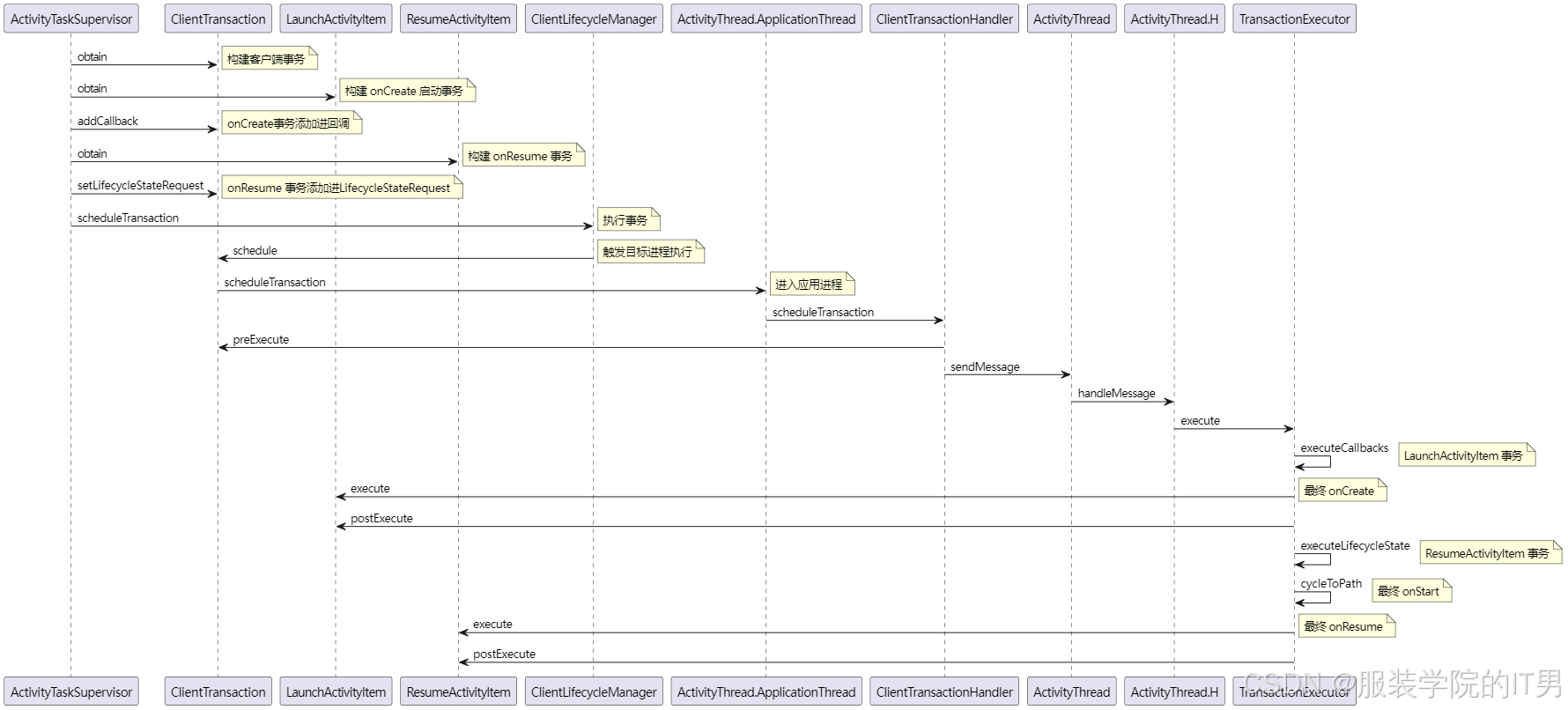Click the bottom ActivityThread.ApplicationThread participant box

[x=766, y=692]
